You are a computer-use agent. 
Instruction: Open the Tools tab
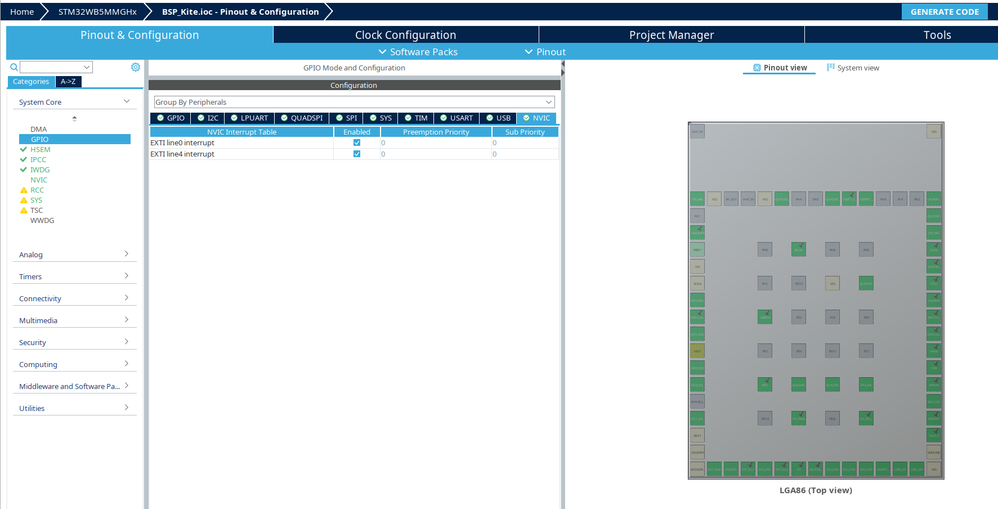point(937,35)
